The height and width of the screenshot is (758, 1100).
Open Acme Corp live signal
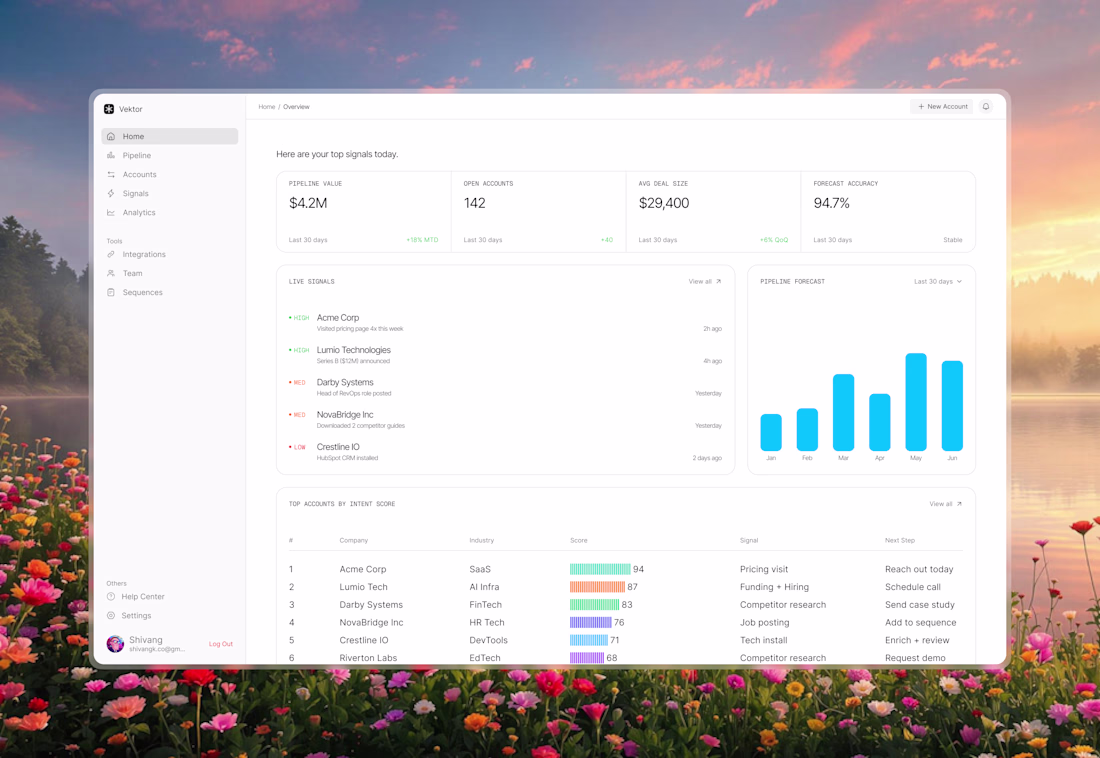[505, 322]
